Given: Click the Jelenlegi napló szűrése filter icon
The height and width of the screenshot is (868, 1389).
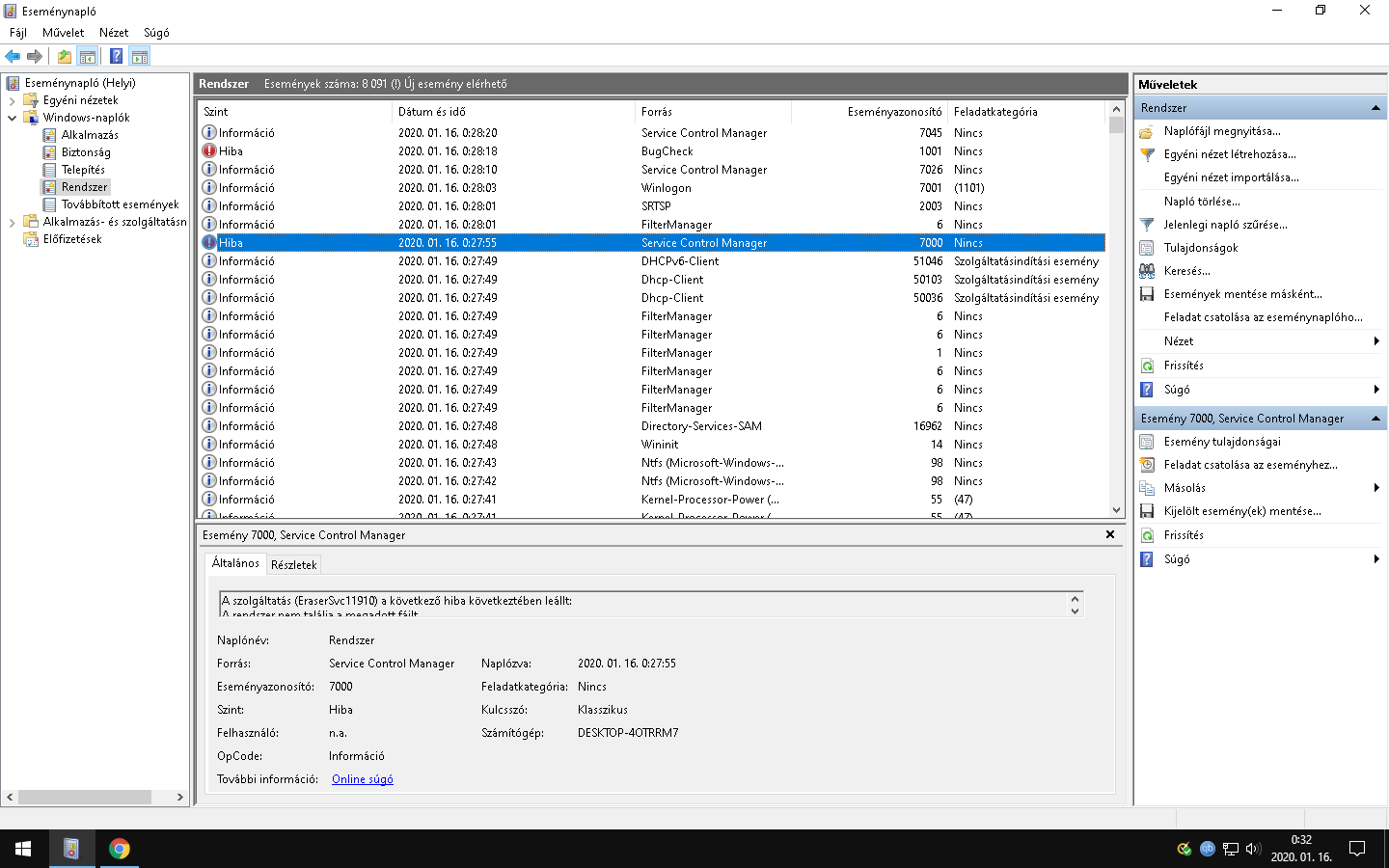Looking at the screenshot, I should (1147, 225).
